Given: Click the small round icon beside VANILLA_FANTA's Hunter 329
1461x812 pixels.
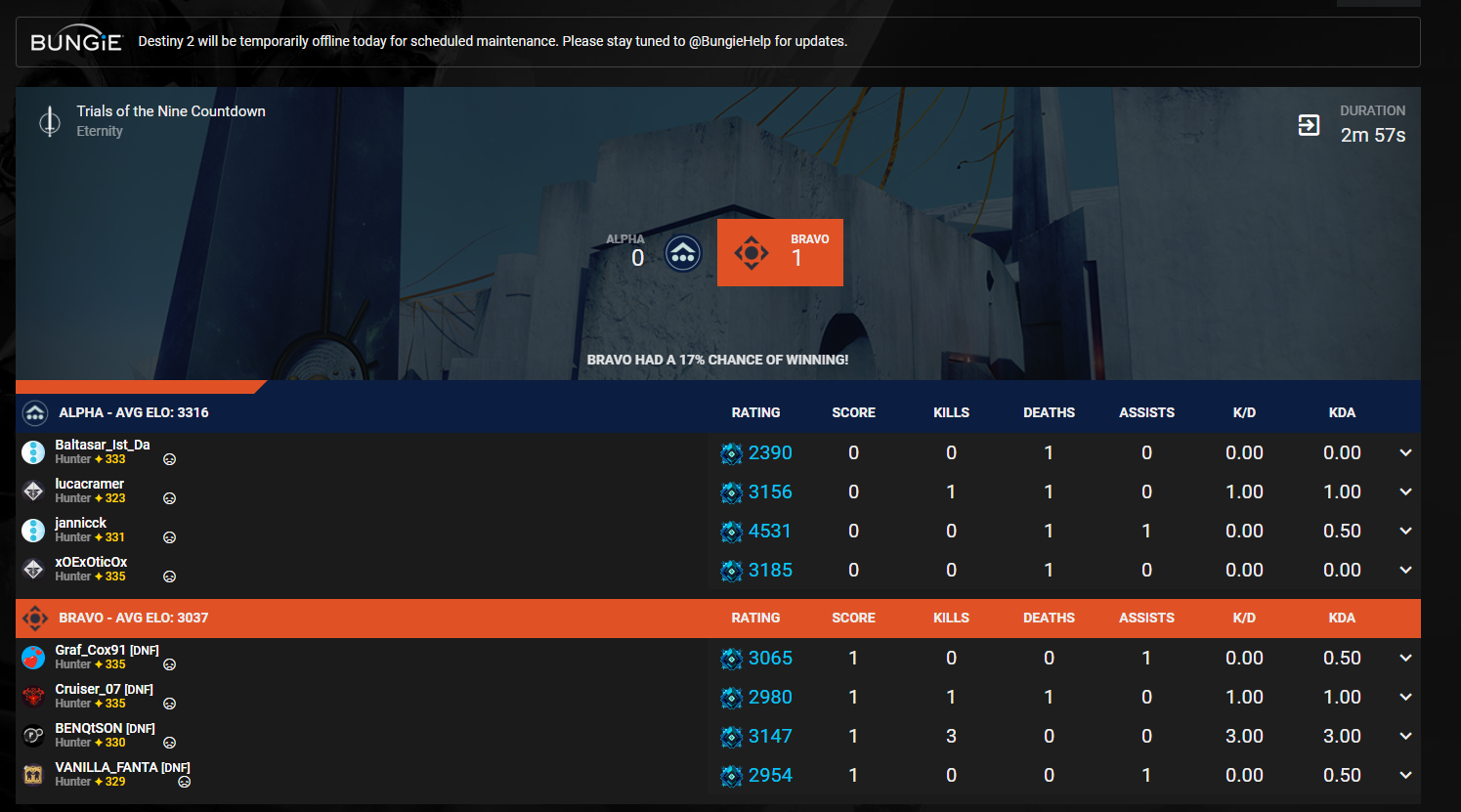Looking at the screenshot, I should point(184,782).
